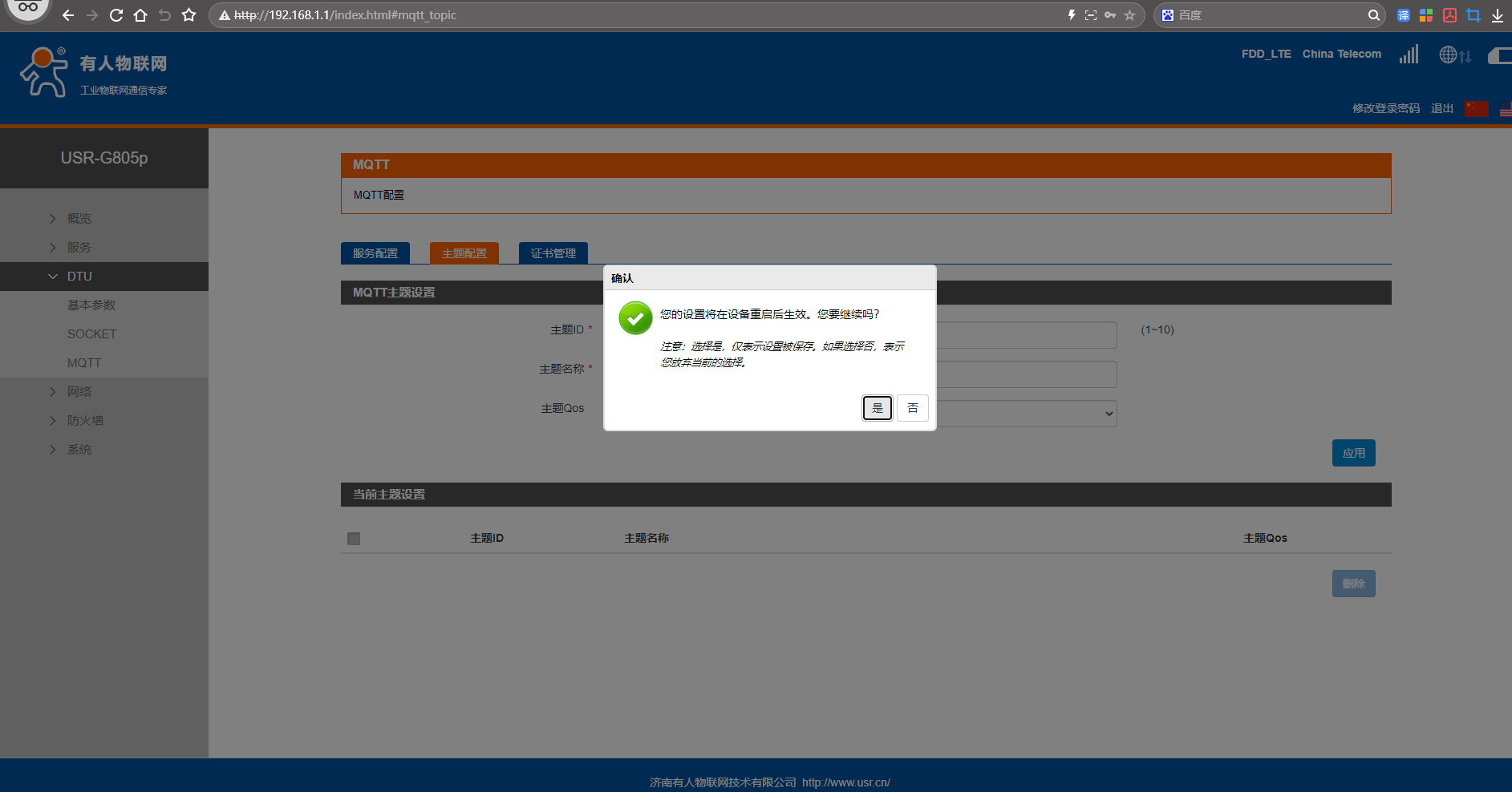Collapse the DTU sidebar section

coord(79,277)
